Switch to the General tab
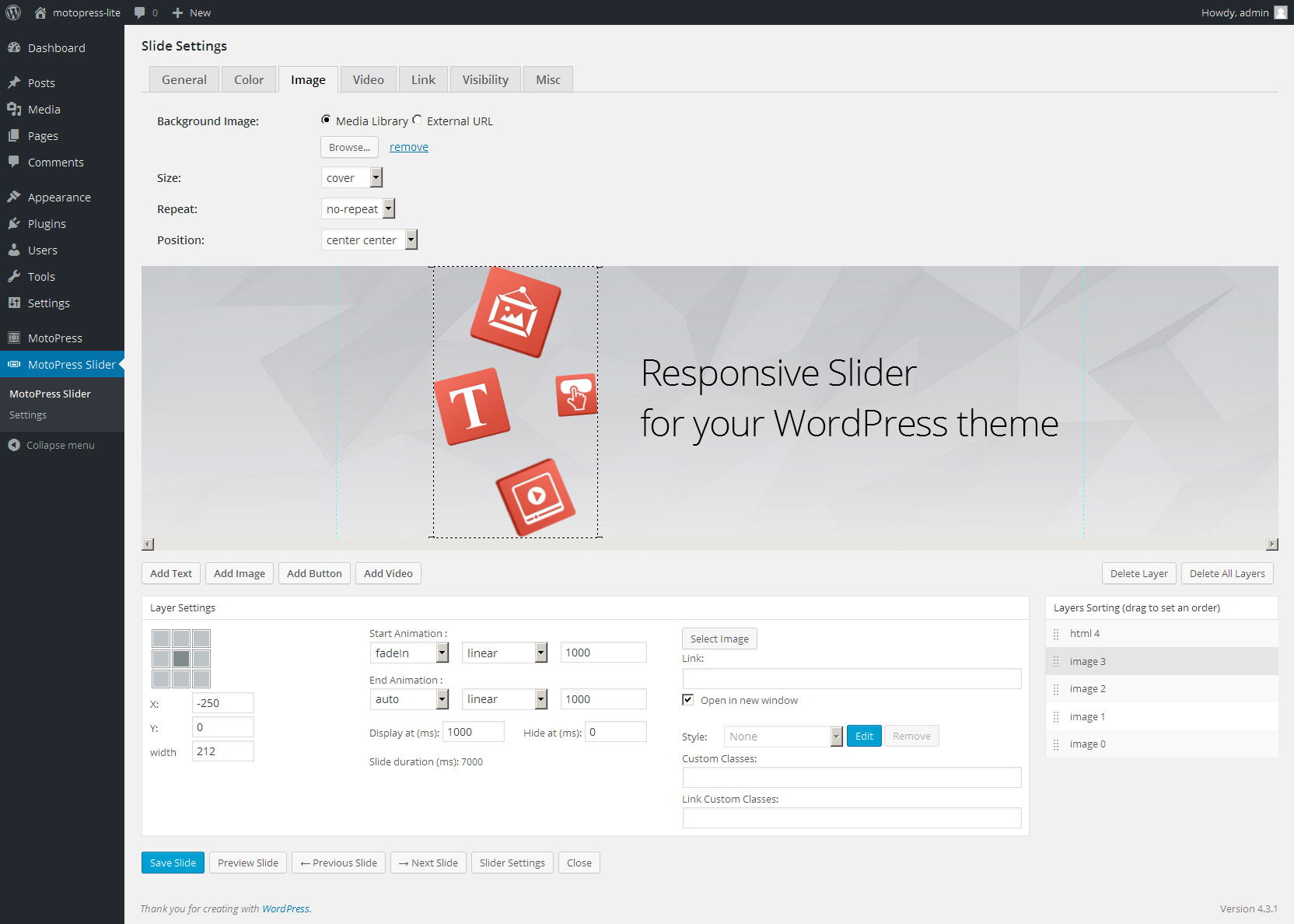The image size is (1294, 924). point(184,79)
